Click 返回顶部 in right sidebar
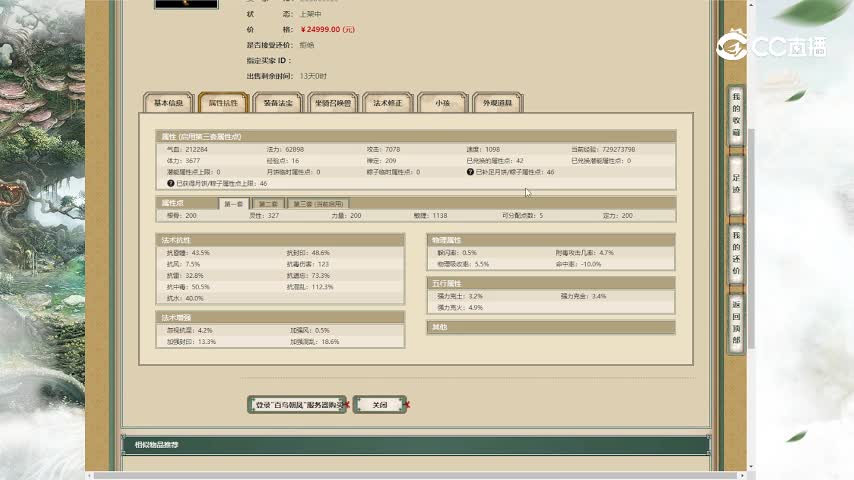The width and height of the screenshot is (854, 480). [736, 323]
